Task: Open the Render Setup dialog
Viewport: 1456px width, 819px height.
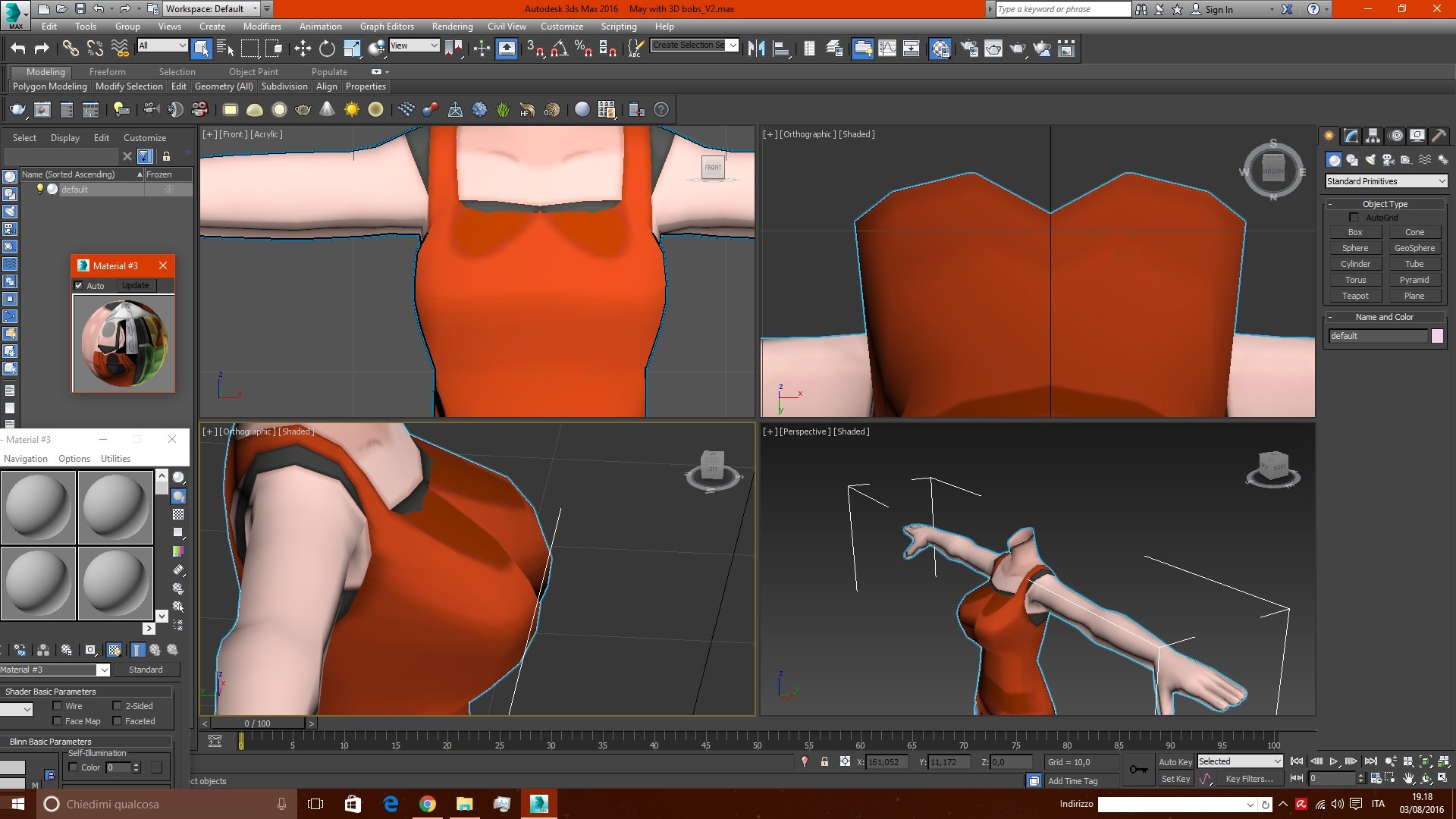Action: click(x=969, y=49)
